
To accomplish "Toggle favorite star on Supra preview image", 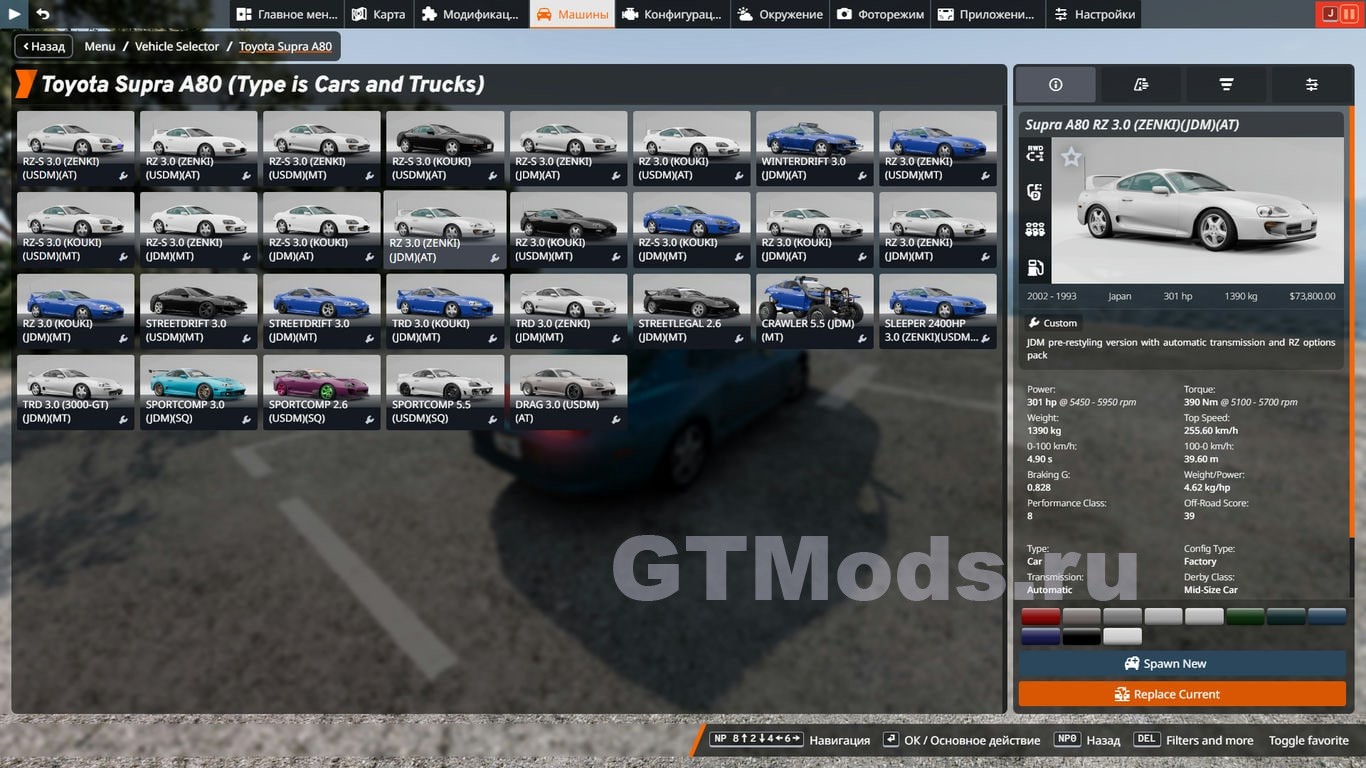I will click(x=1071, y=157).
